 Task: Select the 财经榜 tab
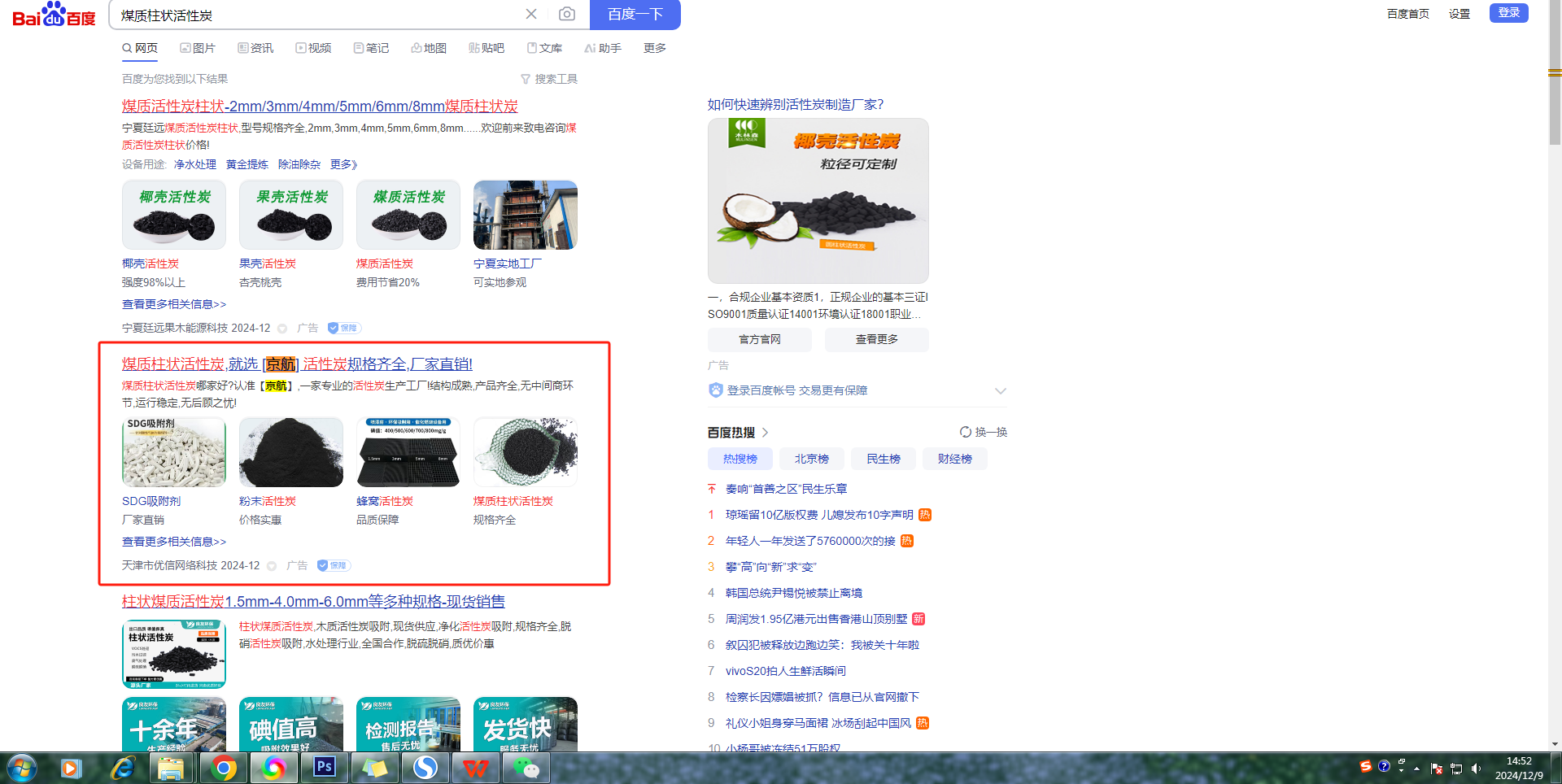tap(955, 459)
